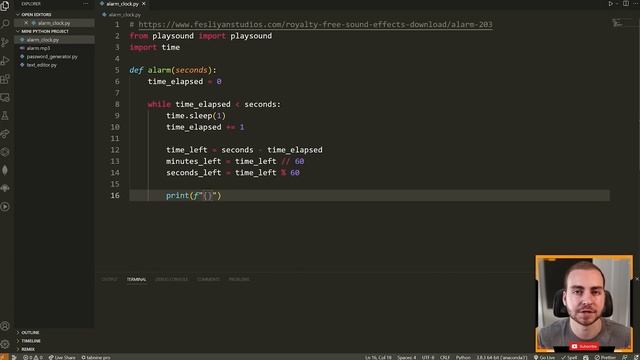Click the tabnine pro status bar item
The height and width of the screenshot is (360, 640).
(96, 357)
